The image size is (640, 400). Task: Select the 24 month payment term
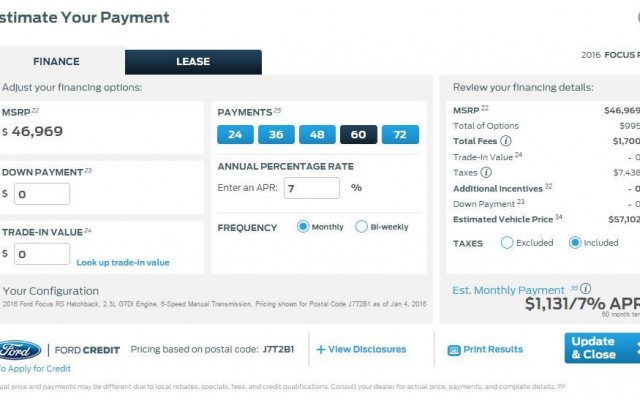235,134
